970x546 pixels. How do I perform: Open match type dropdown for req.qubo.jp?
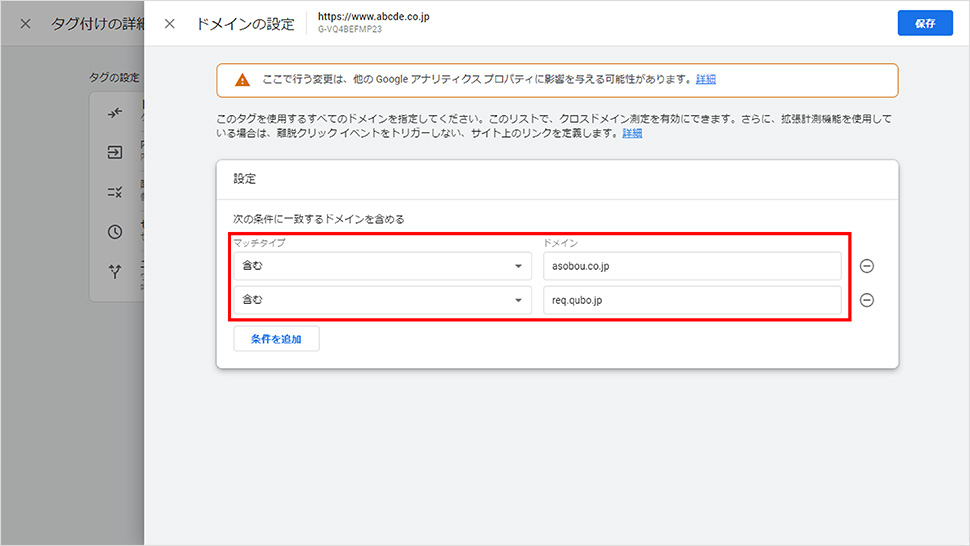click(382, 300)
